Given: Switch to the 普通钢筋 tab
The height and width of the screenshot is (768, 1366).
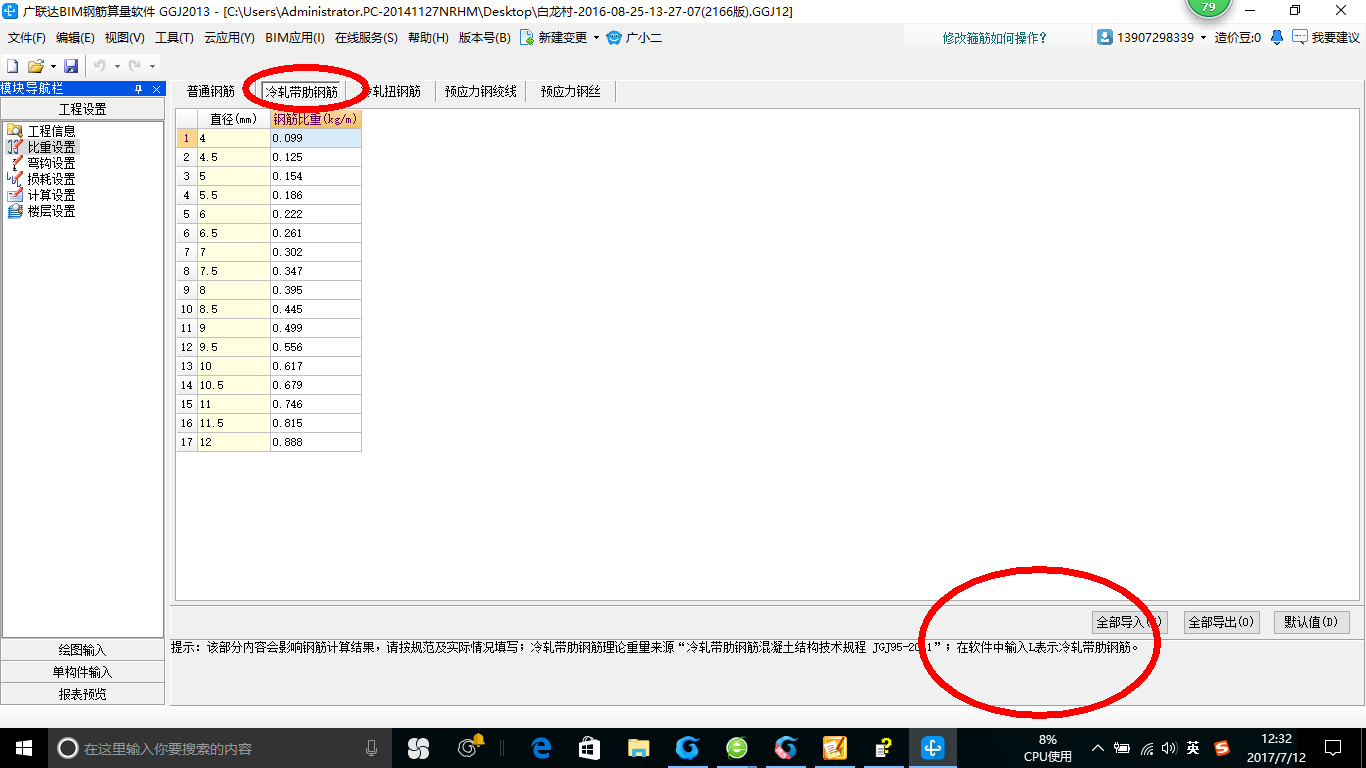Looking at the screenshot, I should coord(211,91).
